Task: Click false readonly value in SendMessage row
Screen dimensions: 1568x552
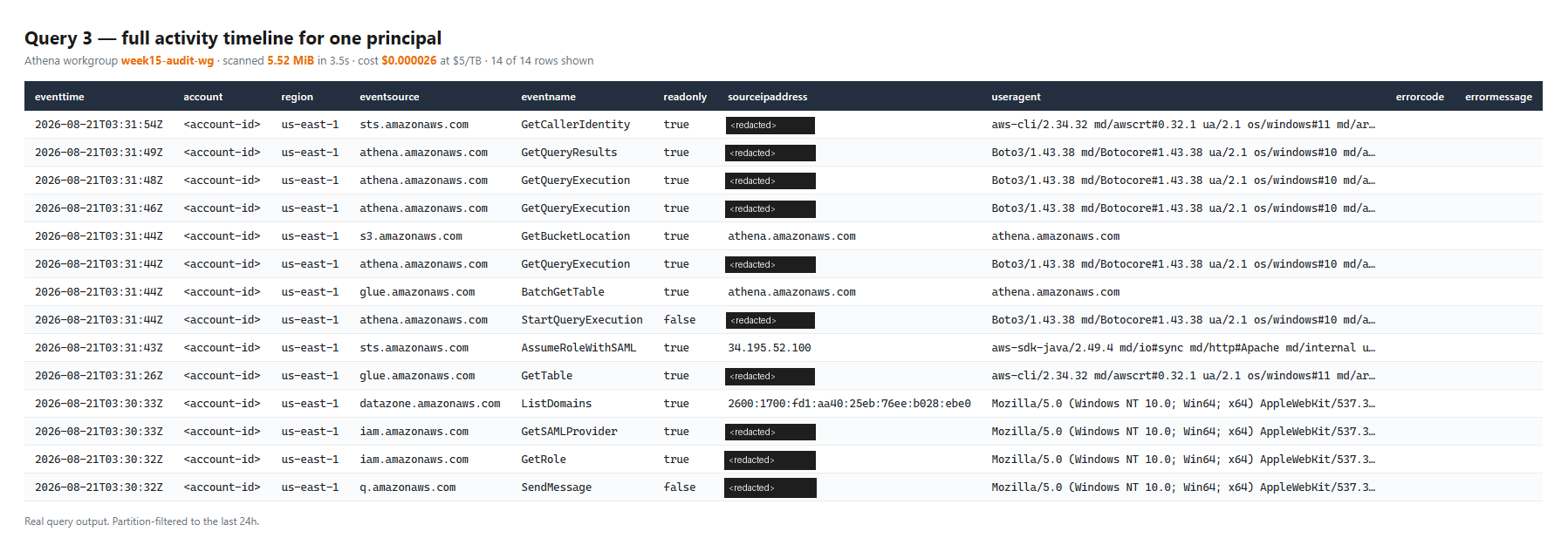Action: tap(680, 487)
